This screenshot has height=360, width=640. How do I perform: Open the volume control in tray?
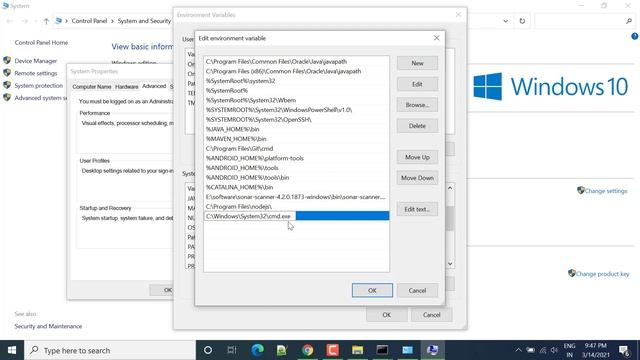click(x=554, y=350)
